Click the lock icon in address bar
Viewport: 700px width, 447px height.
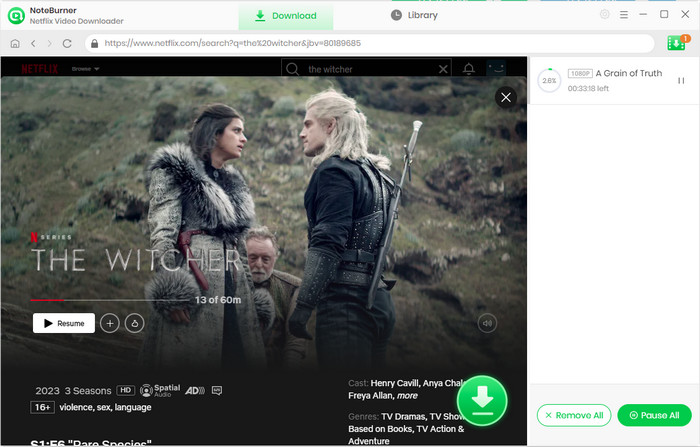coord(94,43)
